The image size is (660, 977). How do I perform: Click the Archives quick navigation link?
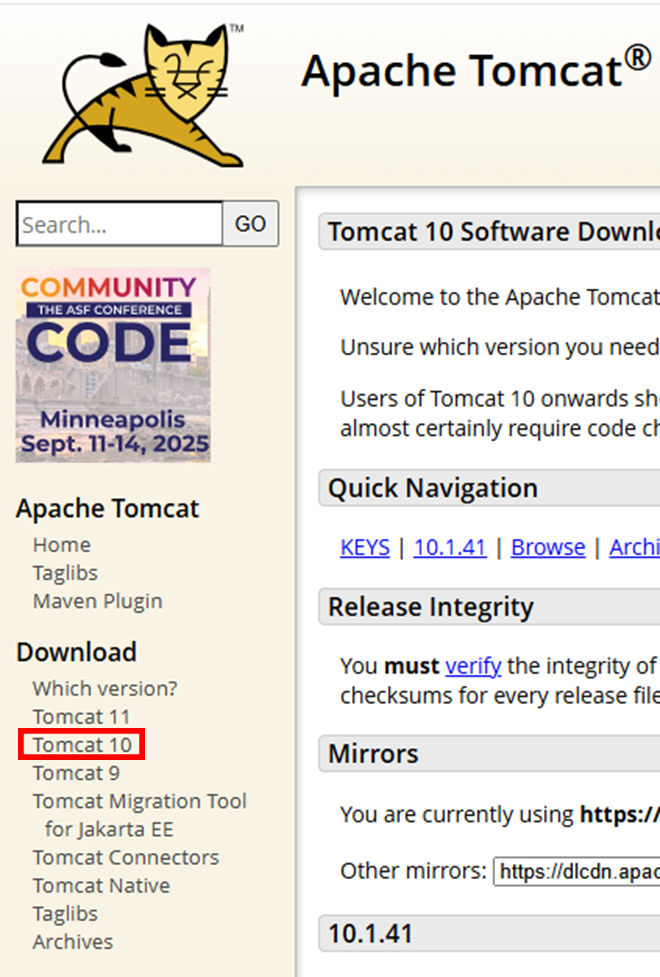(634, 548)
